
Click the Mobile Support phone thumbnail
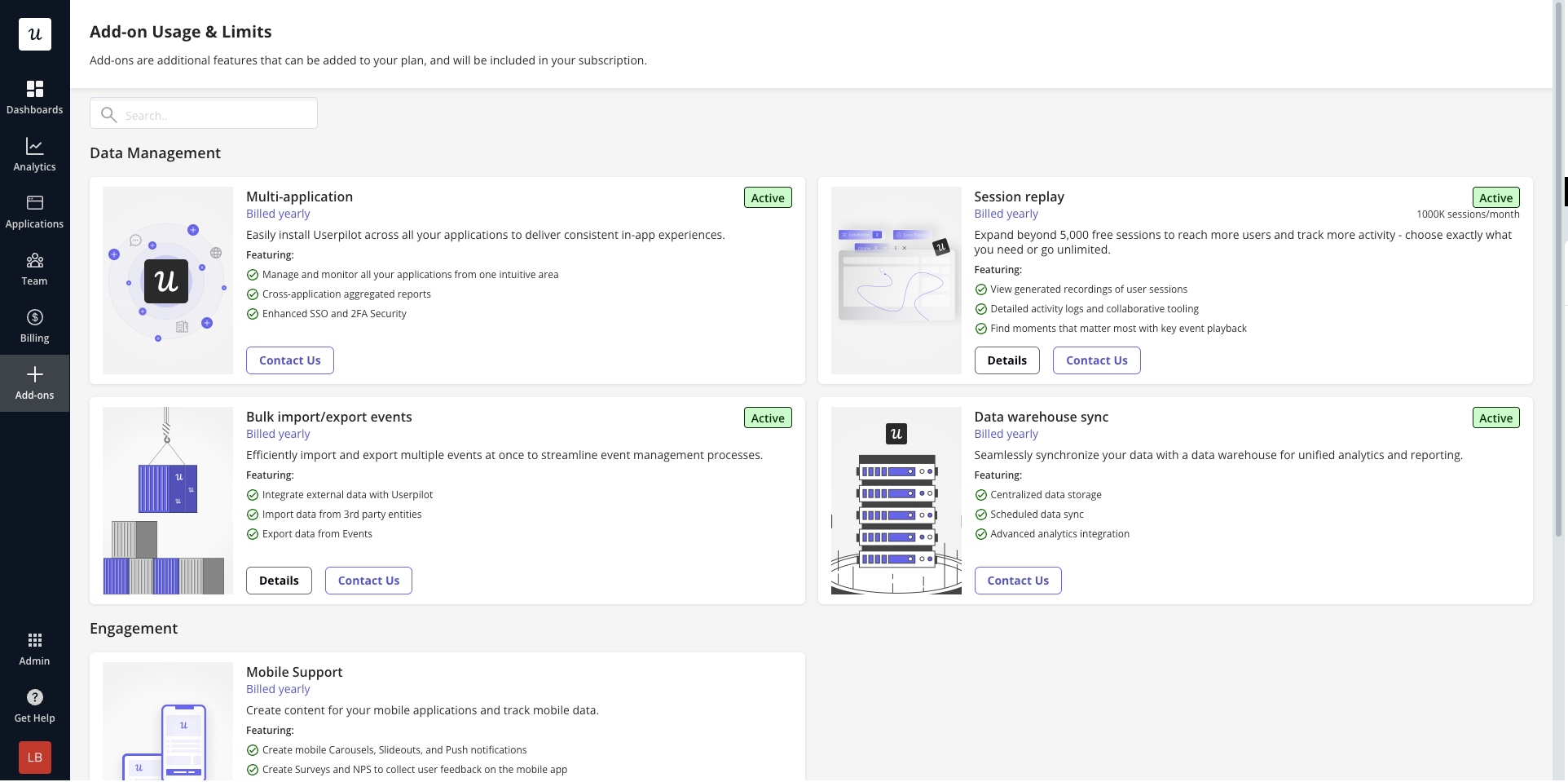point(168,722)
